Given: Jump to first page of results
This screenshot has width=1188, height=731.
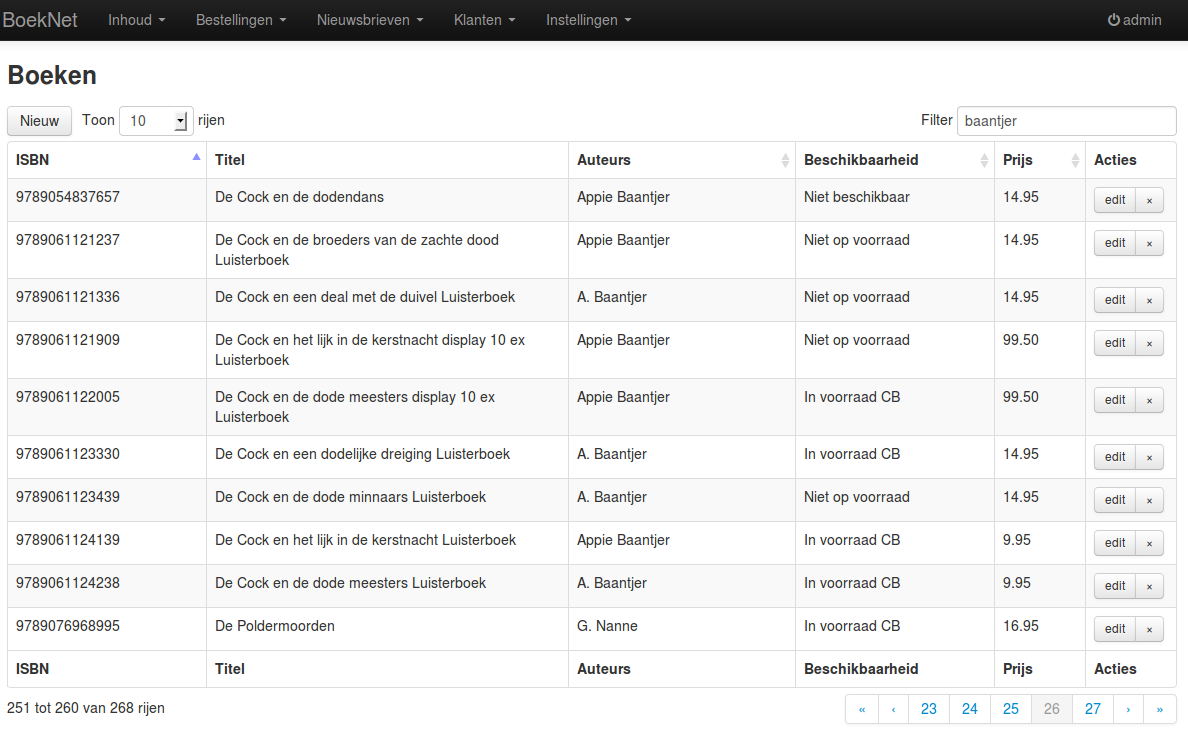Looking at the screenshot, I should coord(861,709).
